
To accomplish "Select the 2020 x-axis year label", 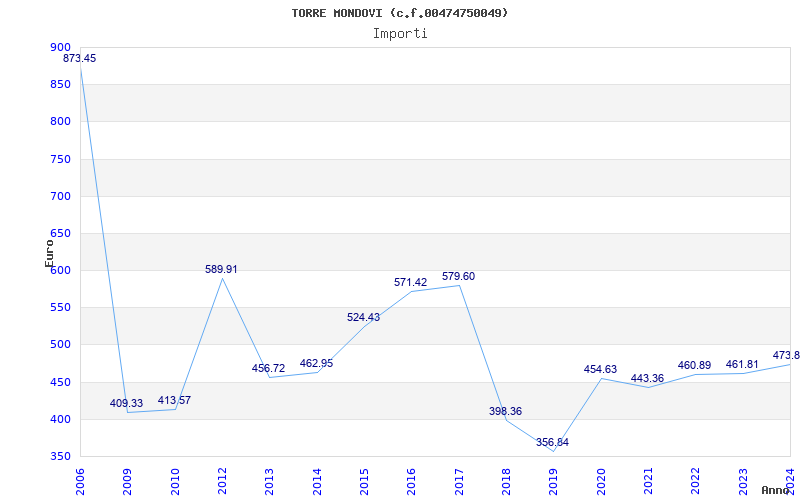I will pos(601,482).
